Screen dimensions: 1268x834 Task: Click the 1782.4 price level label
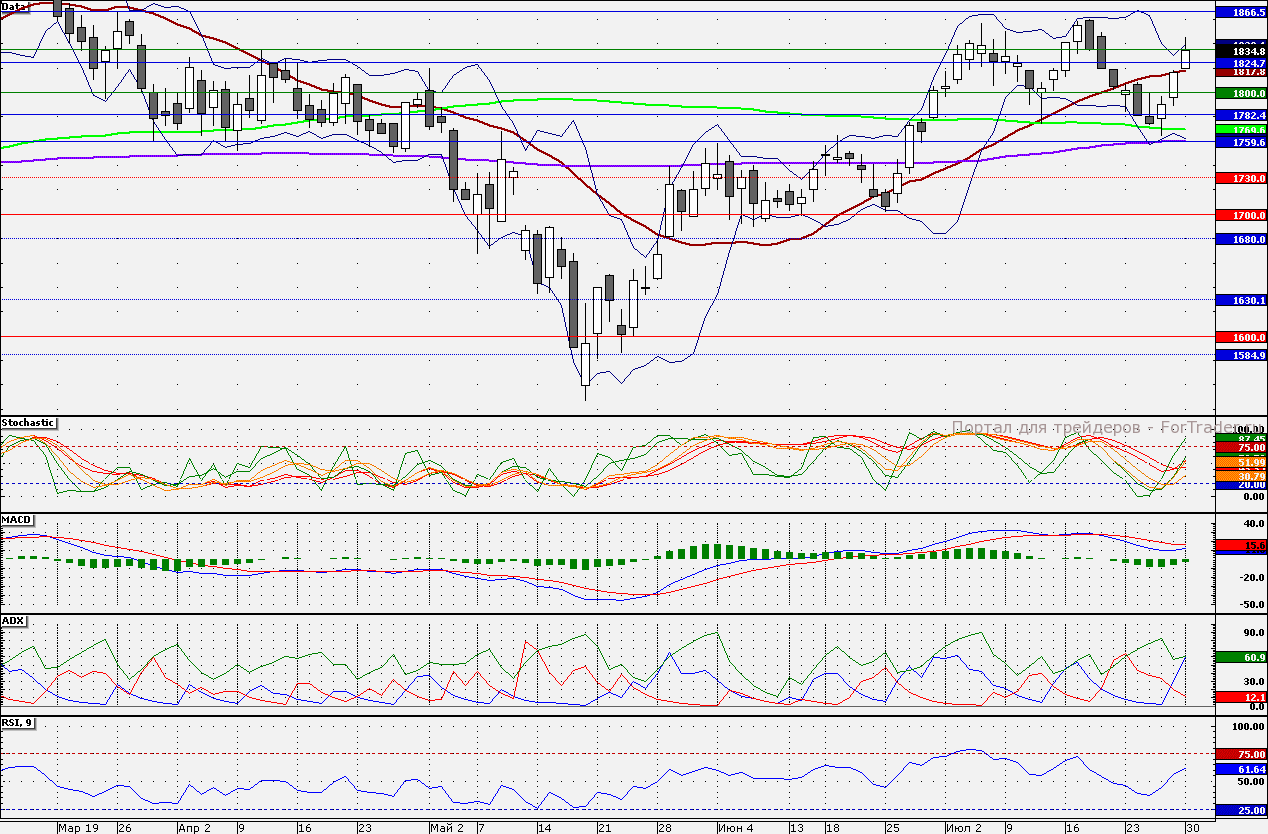pyautogui.click(x=1241, y=115)
